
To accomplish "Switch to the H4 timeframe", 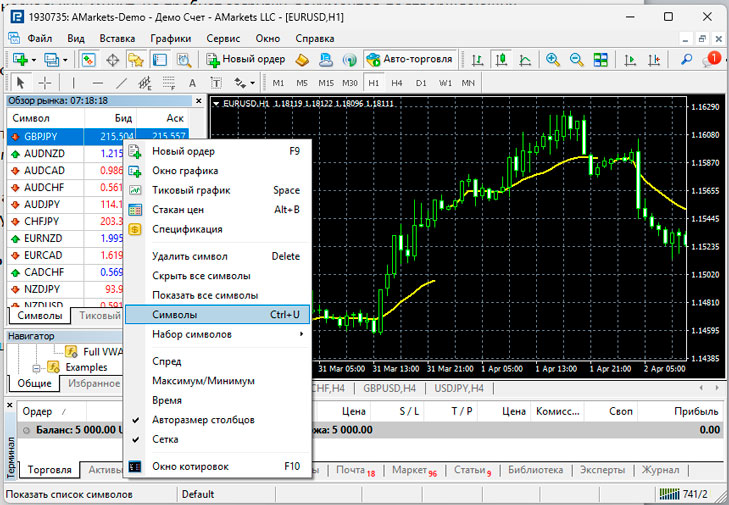I will 397,82.
